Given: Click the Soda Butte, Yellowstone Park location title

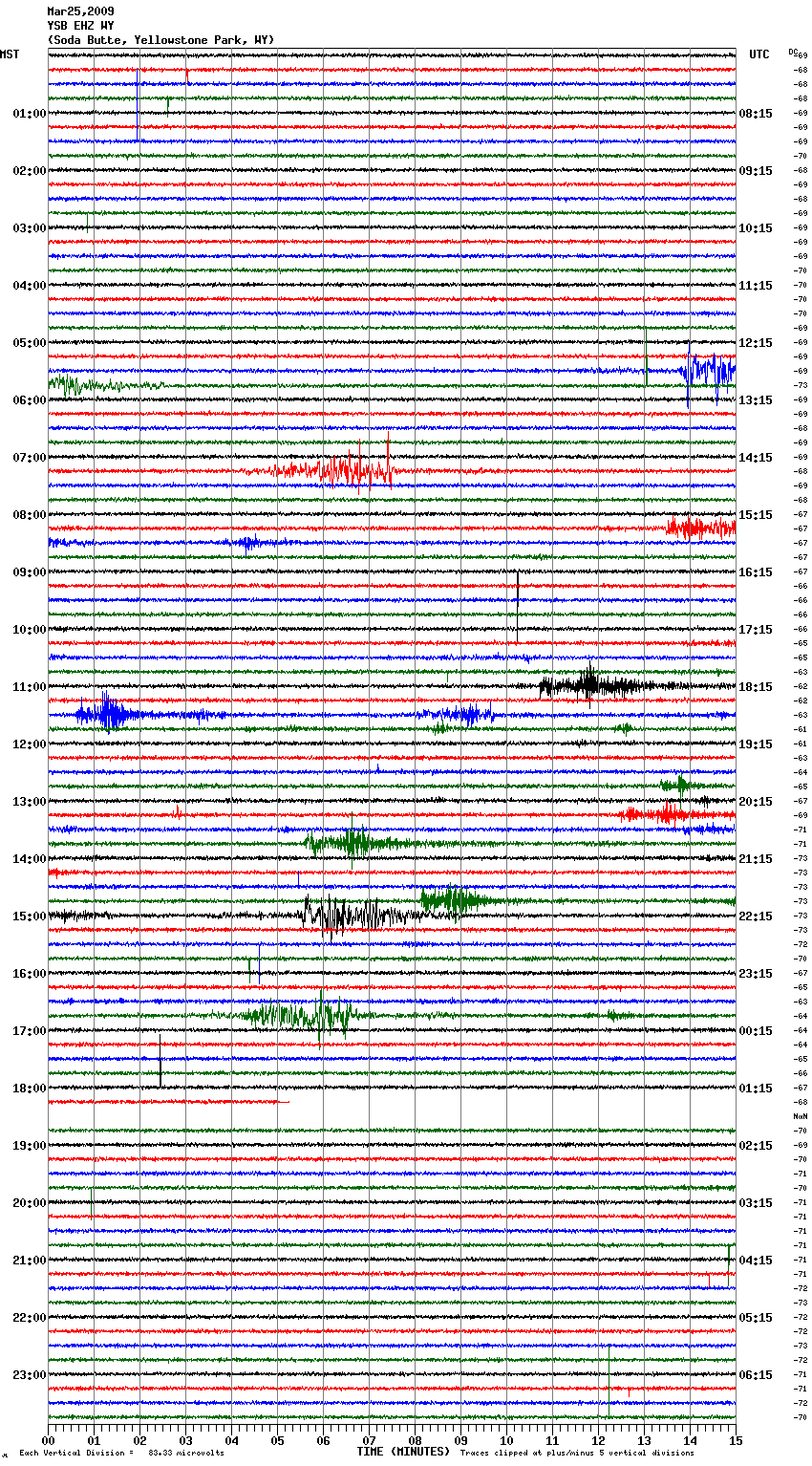Looking at the screenshot, I should coord(160,40).
